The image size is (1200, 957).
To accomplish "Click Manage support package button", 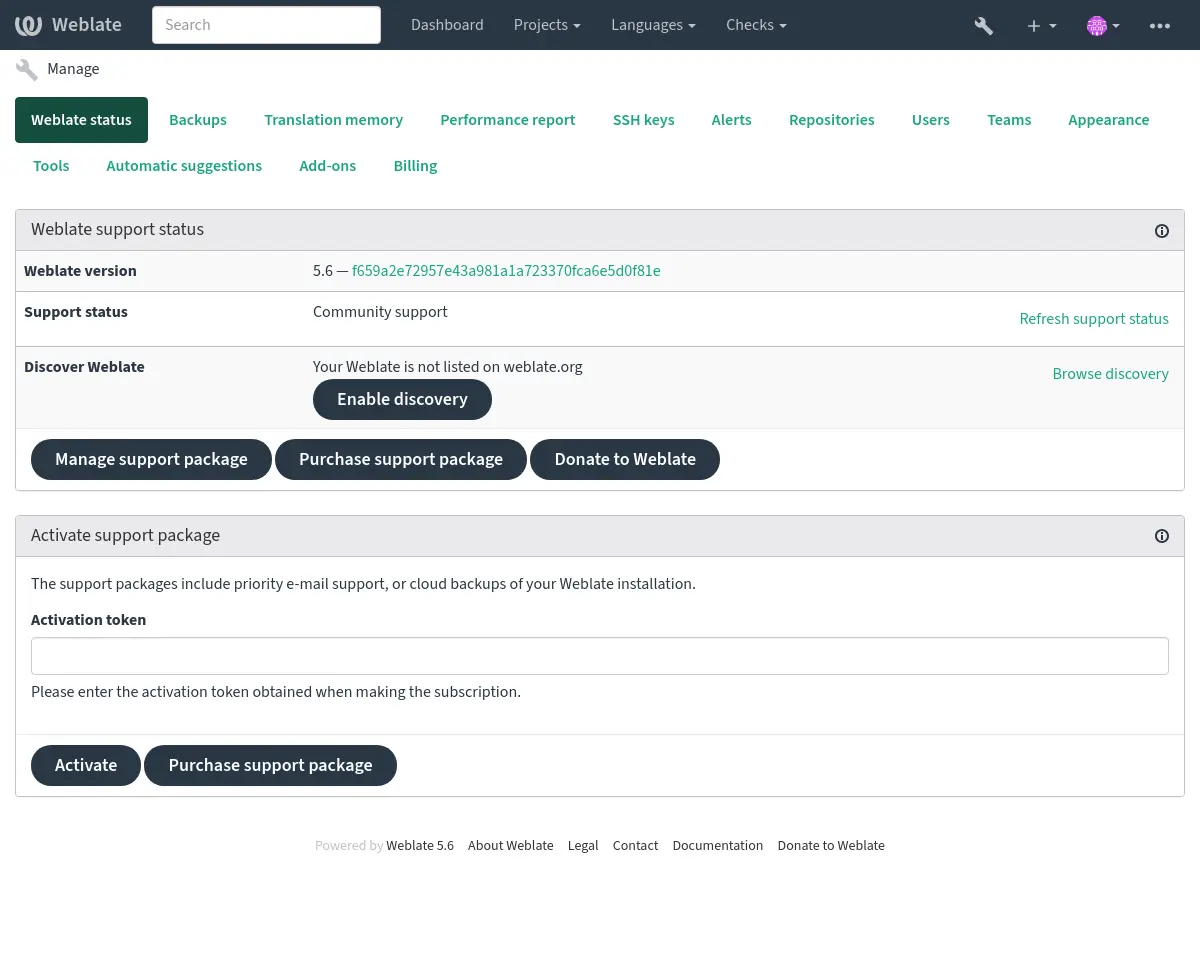I will pos(151,459).
